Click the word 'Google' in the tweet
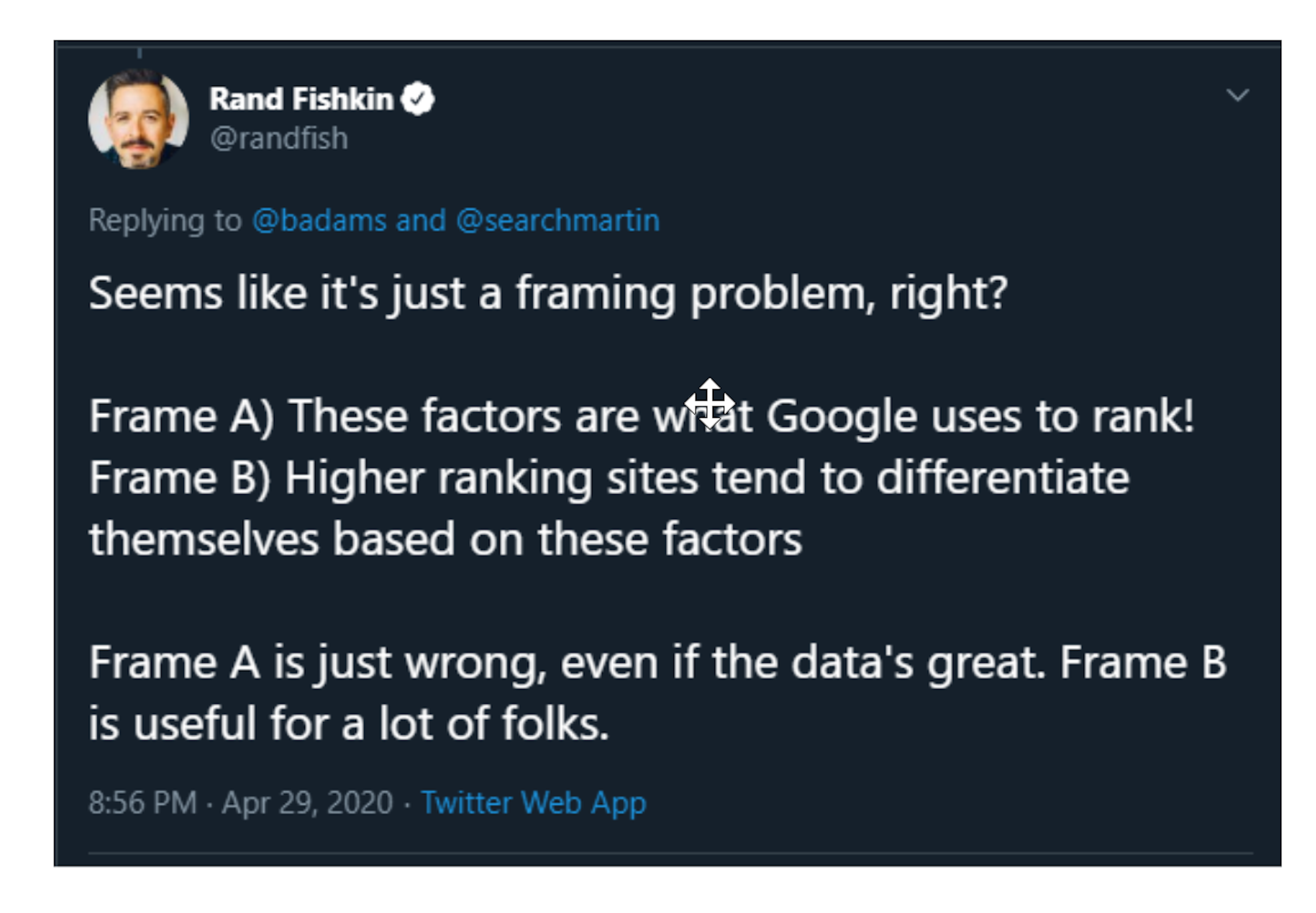This screenshot has height=913, width=1316. click(841, 416)
